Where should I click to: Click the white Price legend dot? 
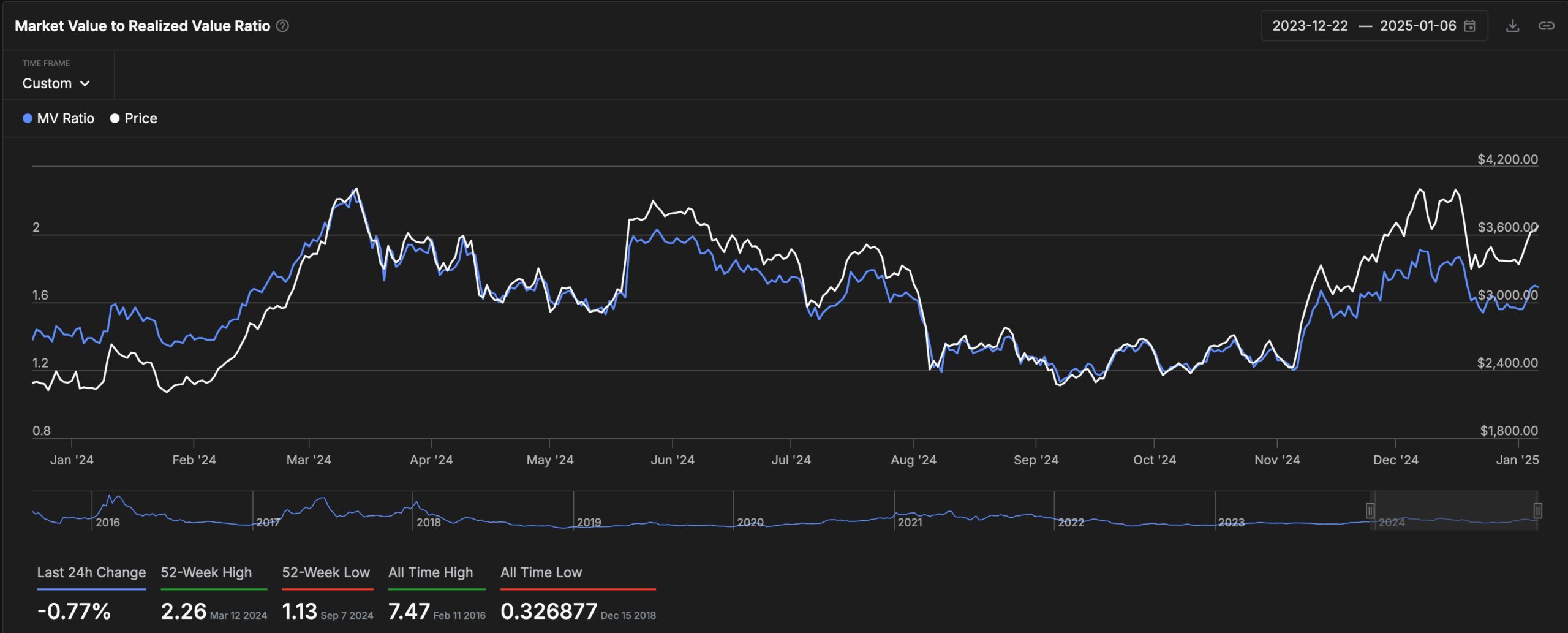tap(114, 118)
